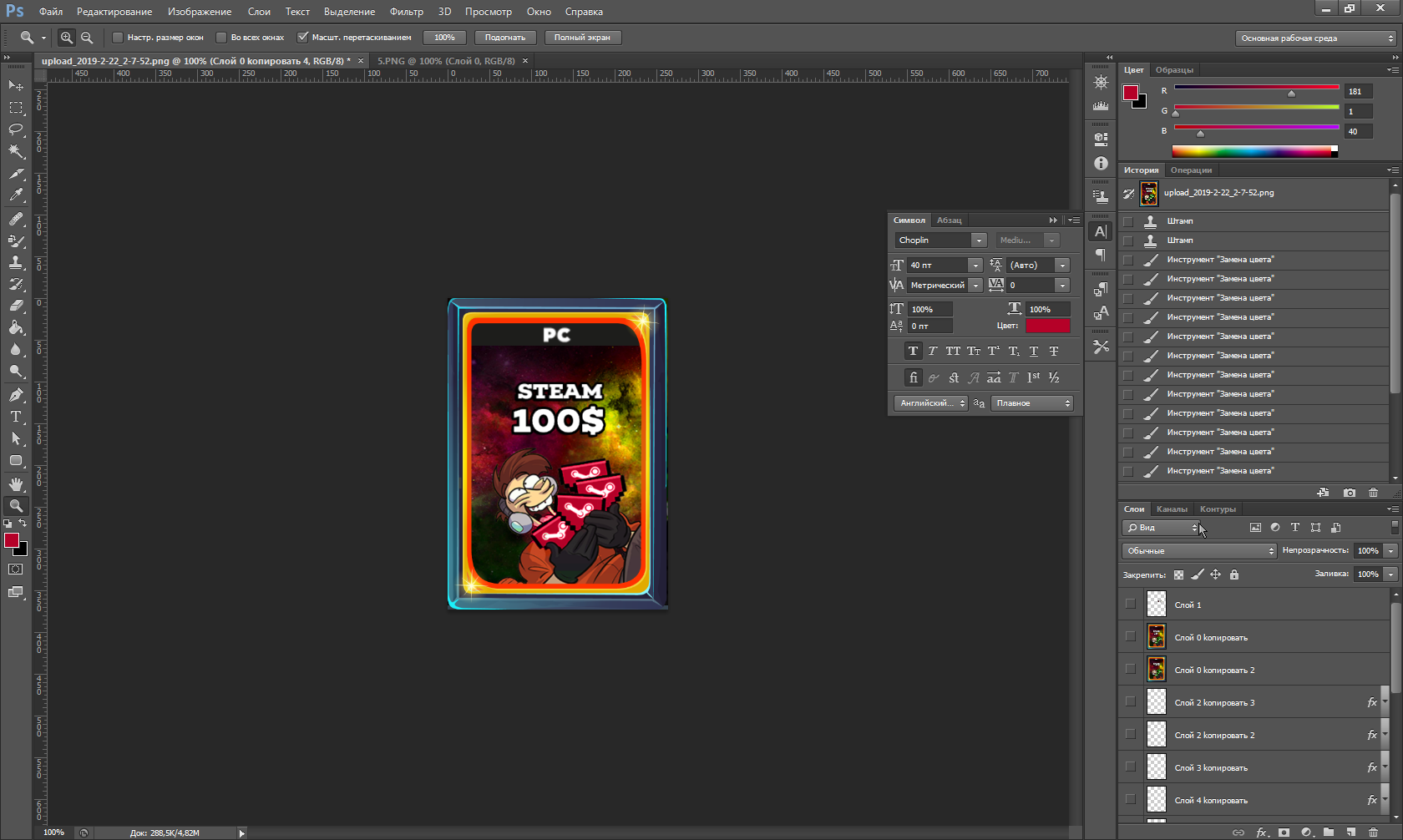Apply underline text style
This screenshot has height=840, width=1403.
(1034, 352)
